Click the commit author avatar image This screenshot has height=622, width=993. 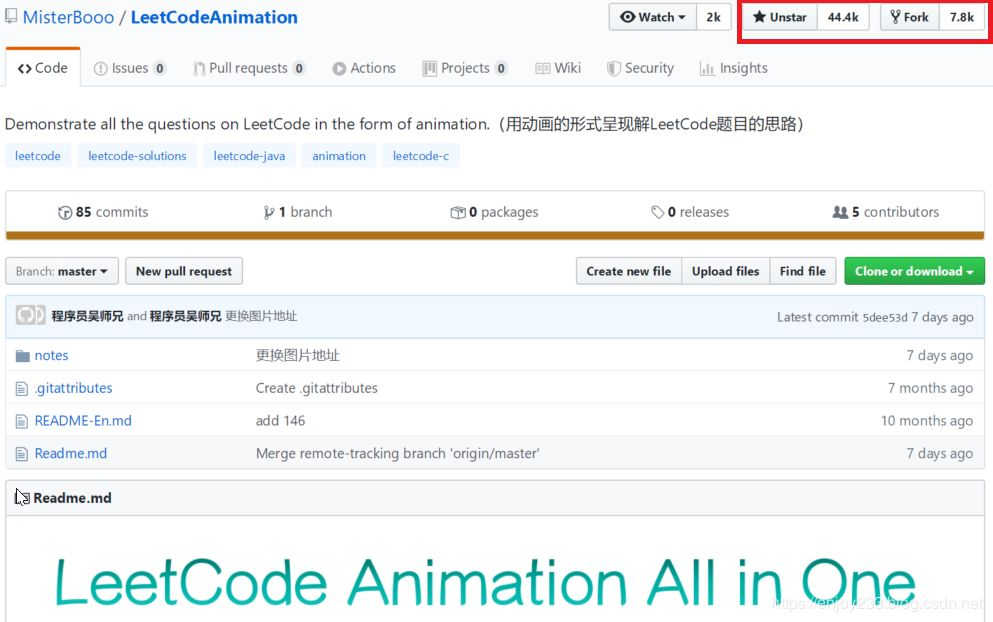point(30,315)
